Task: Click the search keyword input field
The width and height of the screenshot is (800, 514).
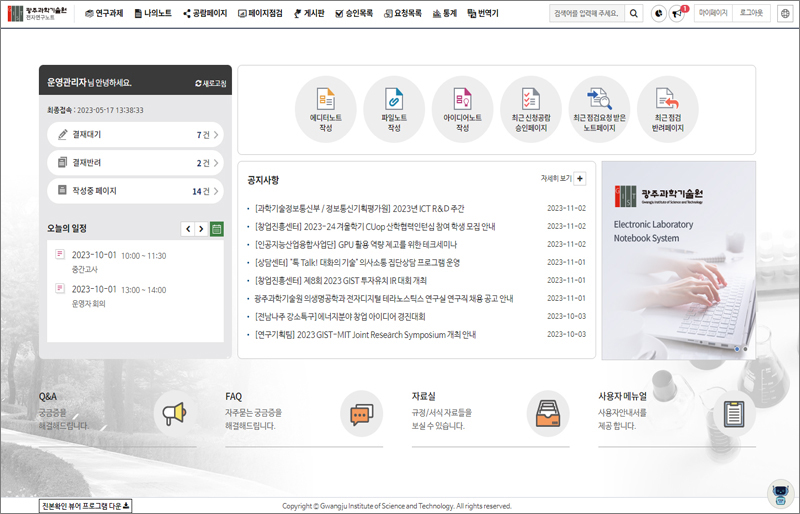Action: tap(587, 13)
